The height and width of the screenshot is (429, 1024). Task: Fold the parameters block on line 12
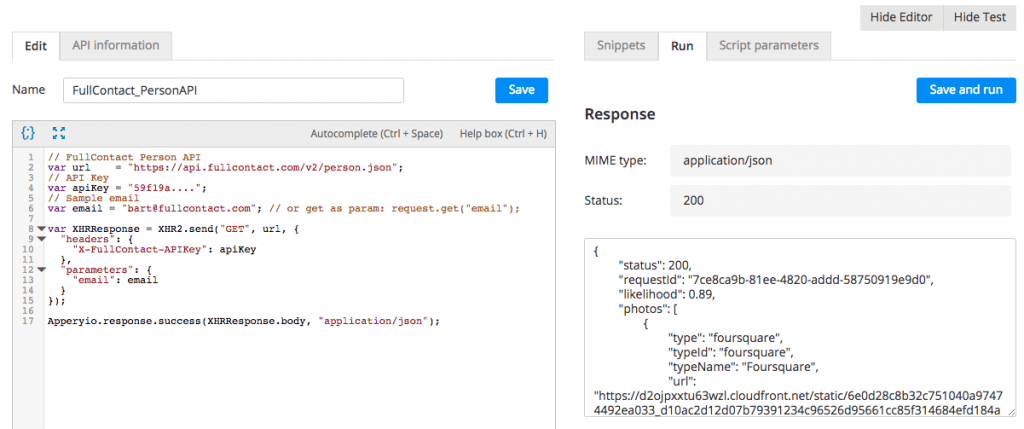click(x=41, y=270)
